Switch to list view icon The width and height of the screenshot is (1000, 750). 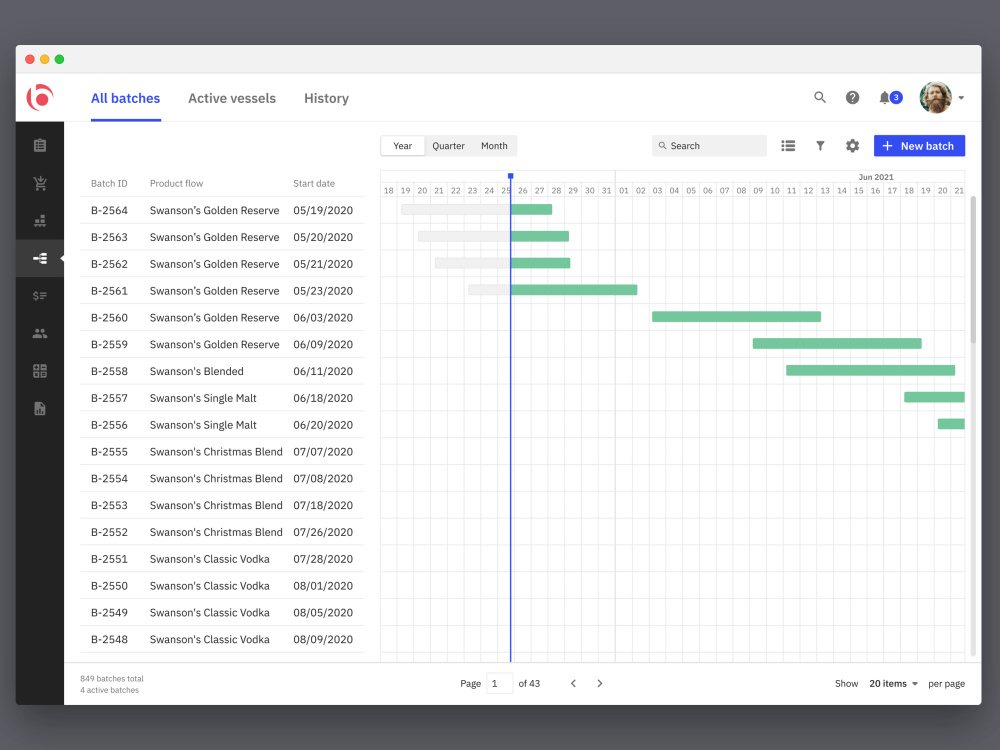(x=788, y=146)
